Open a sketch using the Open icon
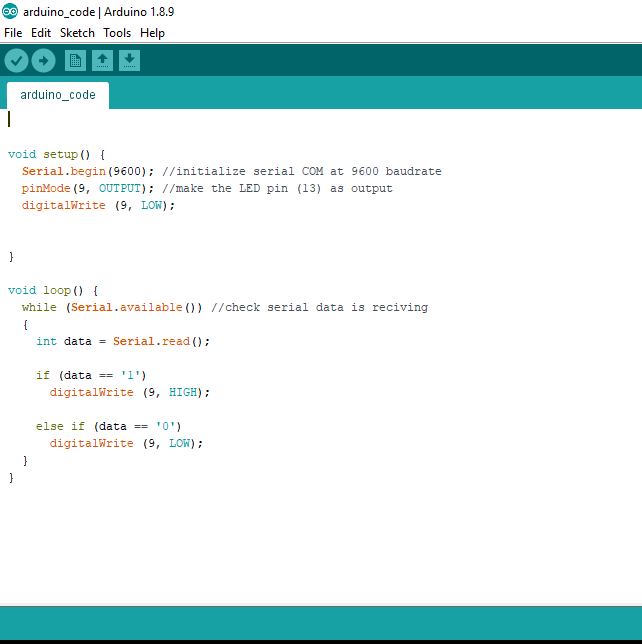The height and width of the screenshot is (644, 642). pos(102,61)
